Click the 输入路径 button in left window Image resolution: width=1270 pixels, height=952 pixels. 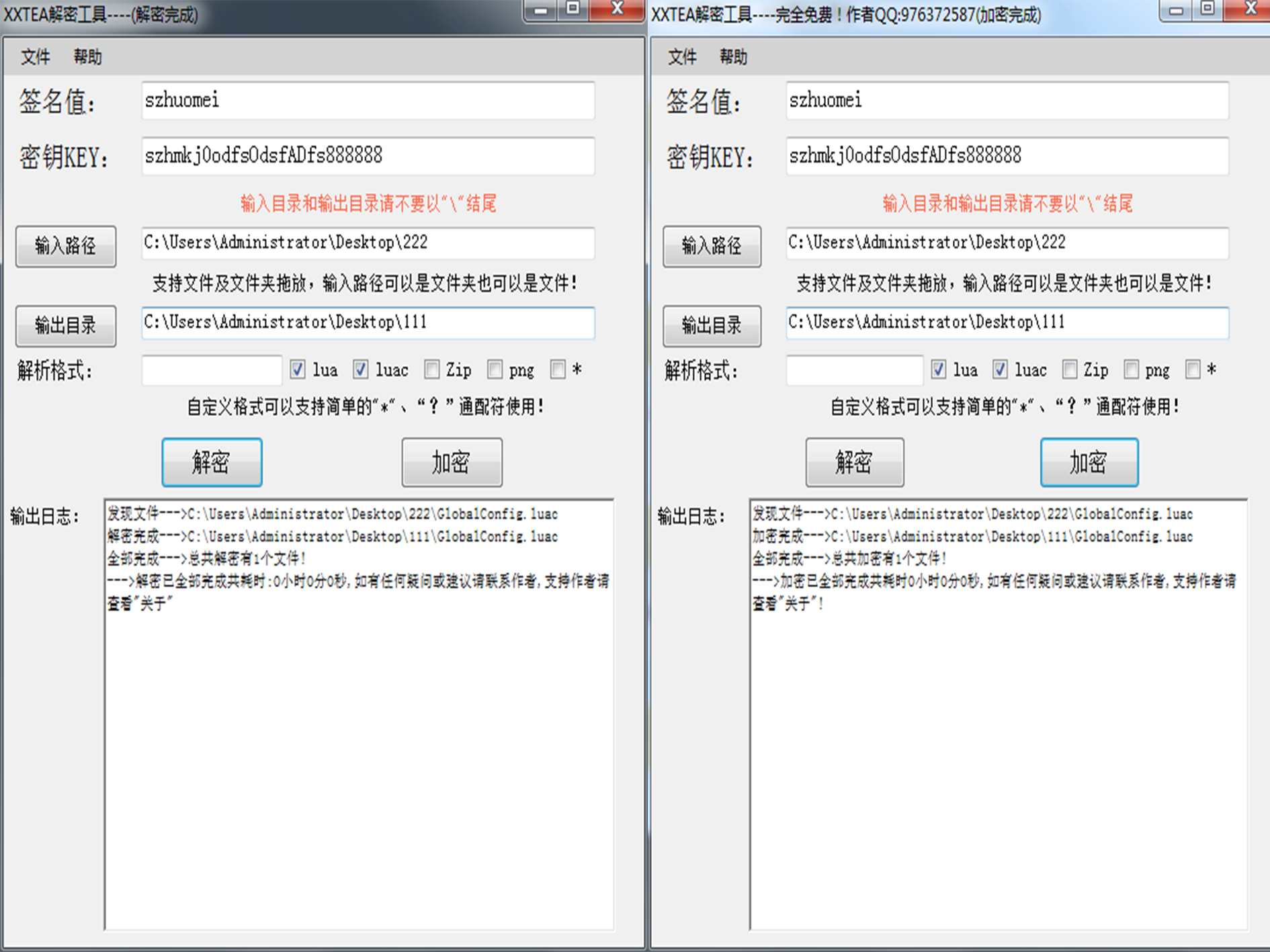[65, 247]
